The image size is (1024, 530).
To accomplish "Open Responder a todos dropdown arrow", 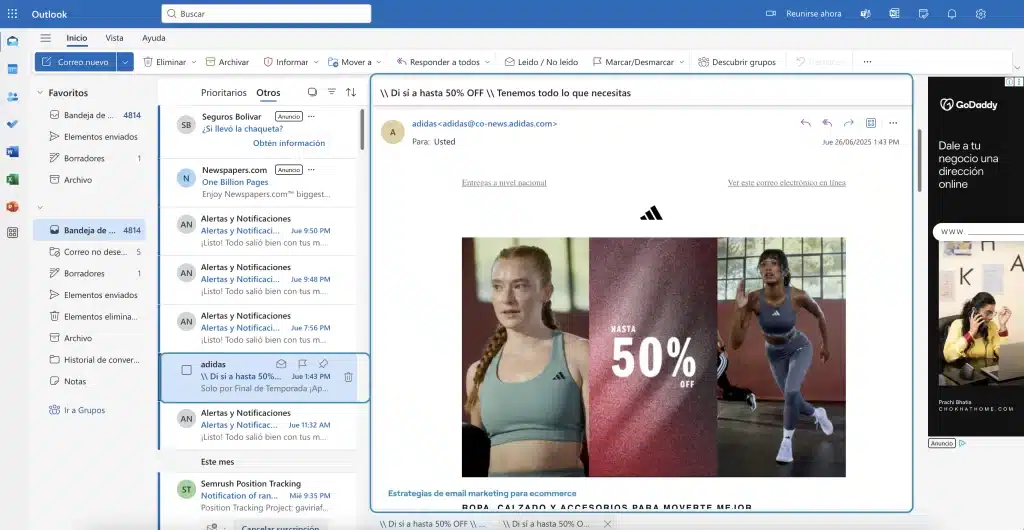I will pos(487,62).
